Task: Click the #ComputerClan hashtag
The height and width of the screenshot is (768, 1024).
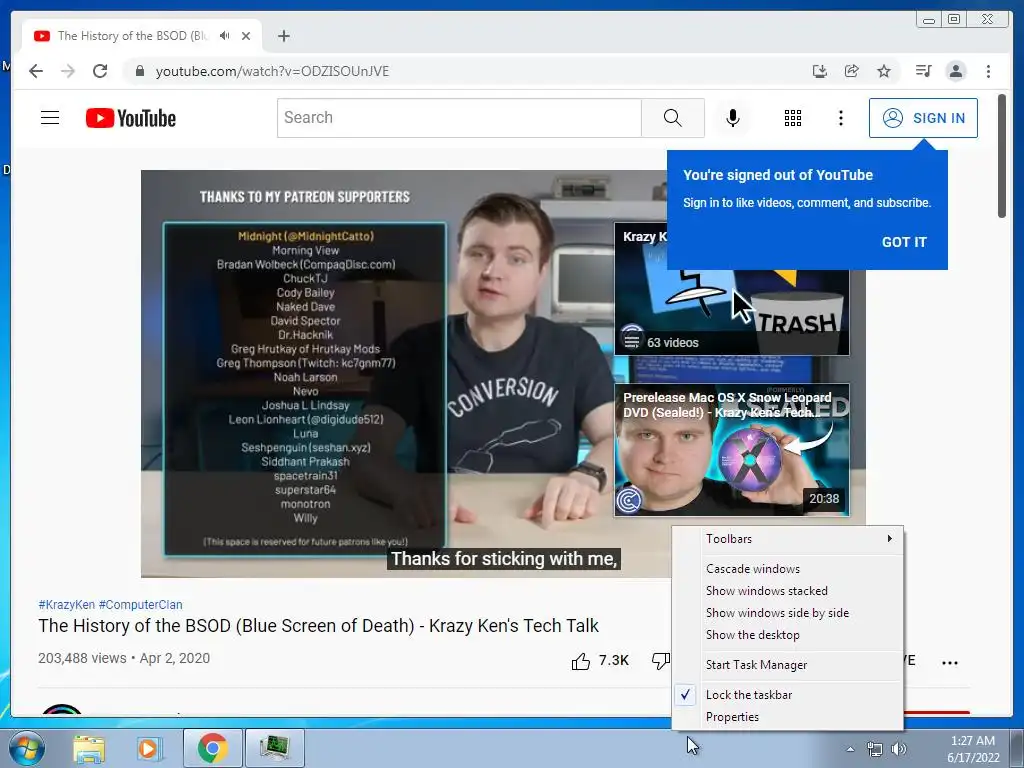Action: 140,605
